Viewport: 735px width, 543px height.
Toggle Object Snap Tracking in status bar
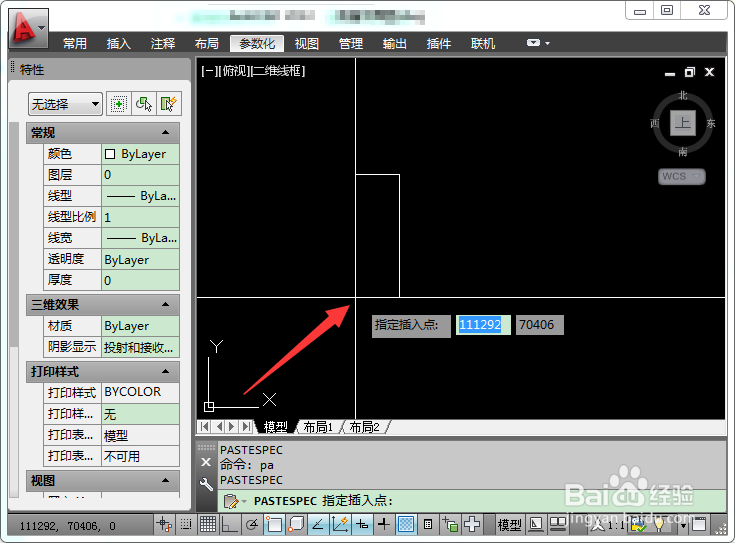318,524
